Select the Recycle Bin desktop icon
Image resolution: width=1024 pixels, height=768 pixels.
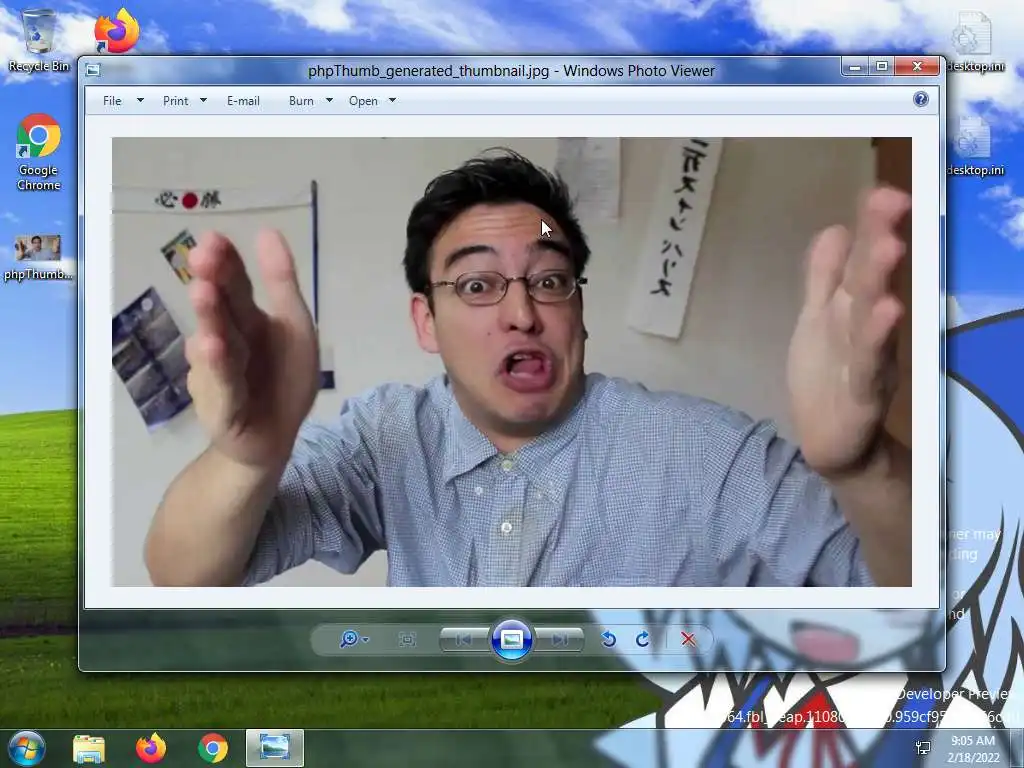tap(39, 40)
